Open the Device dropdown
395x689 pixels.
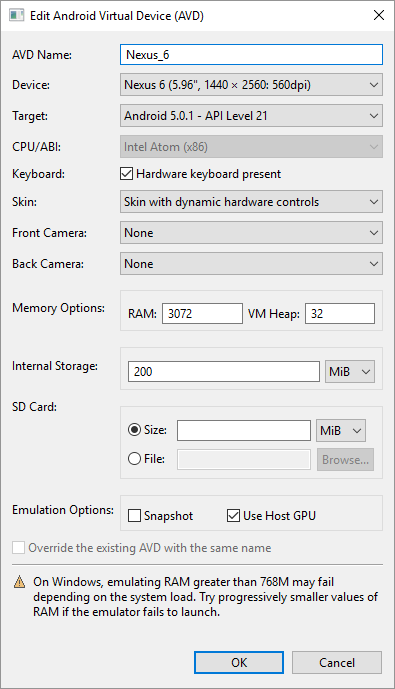coord(251,84)
